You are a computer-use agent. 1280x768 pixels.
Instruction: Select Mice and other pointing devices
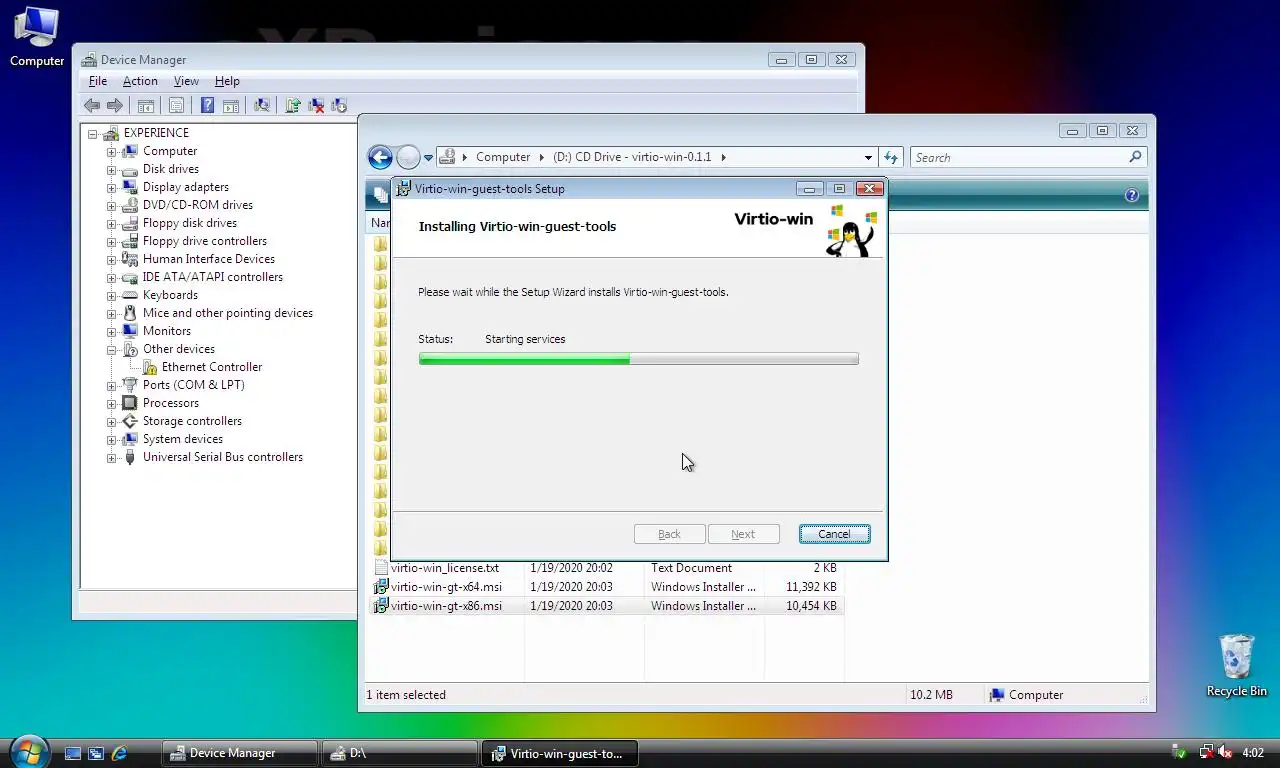tap(228, 313)
